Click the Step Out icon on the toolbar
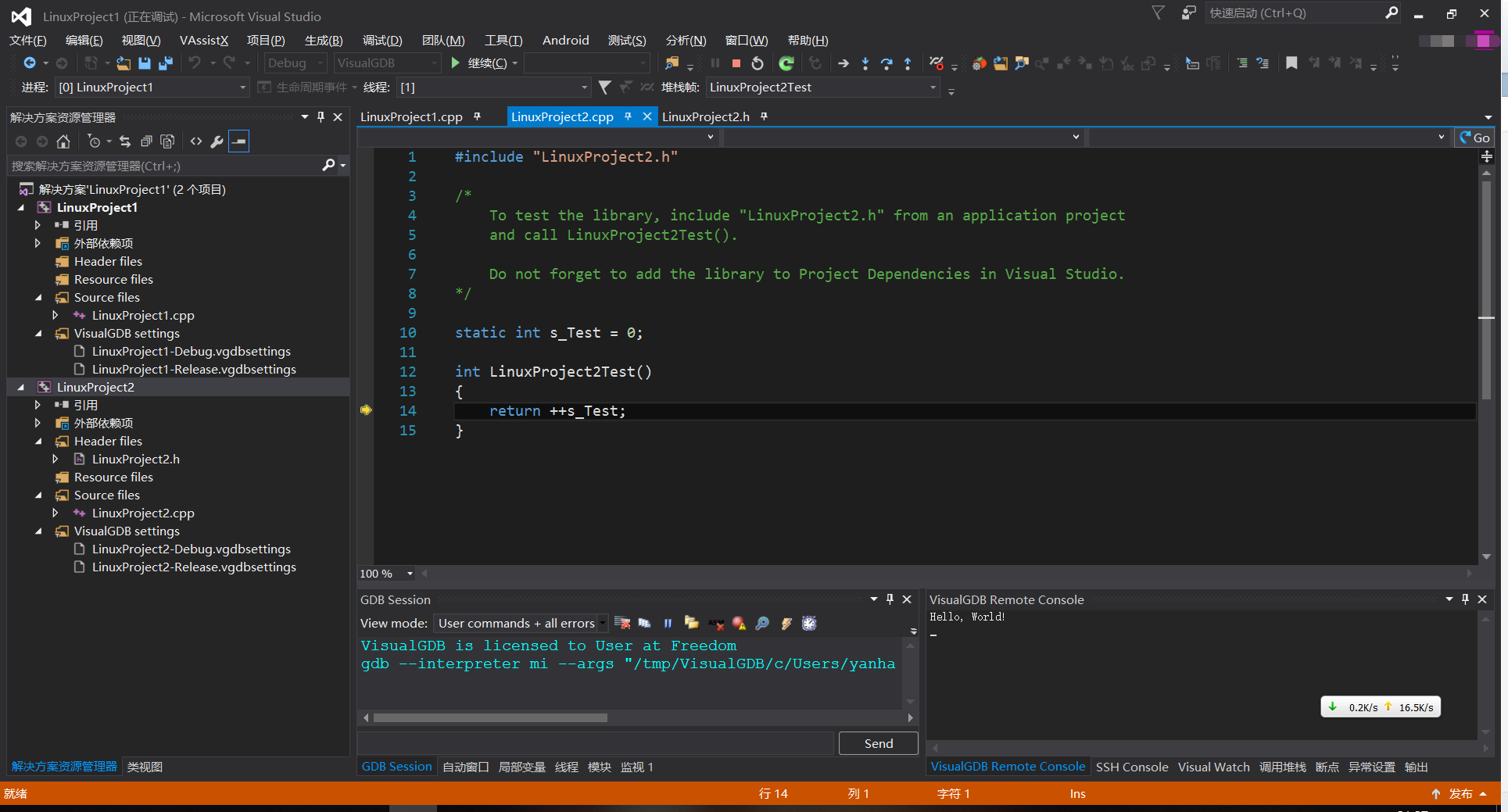Viewport: 1508px width, 812px height. 908,63
